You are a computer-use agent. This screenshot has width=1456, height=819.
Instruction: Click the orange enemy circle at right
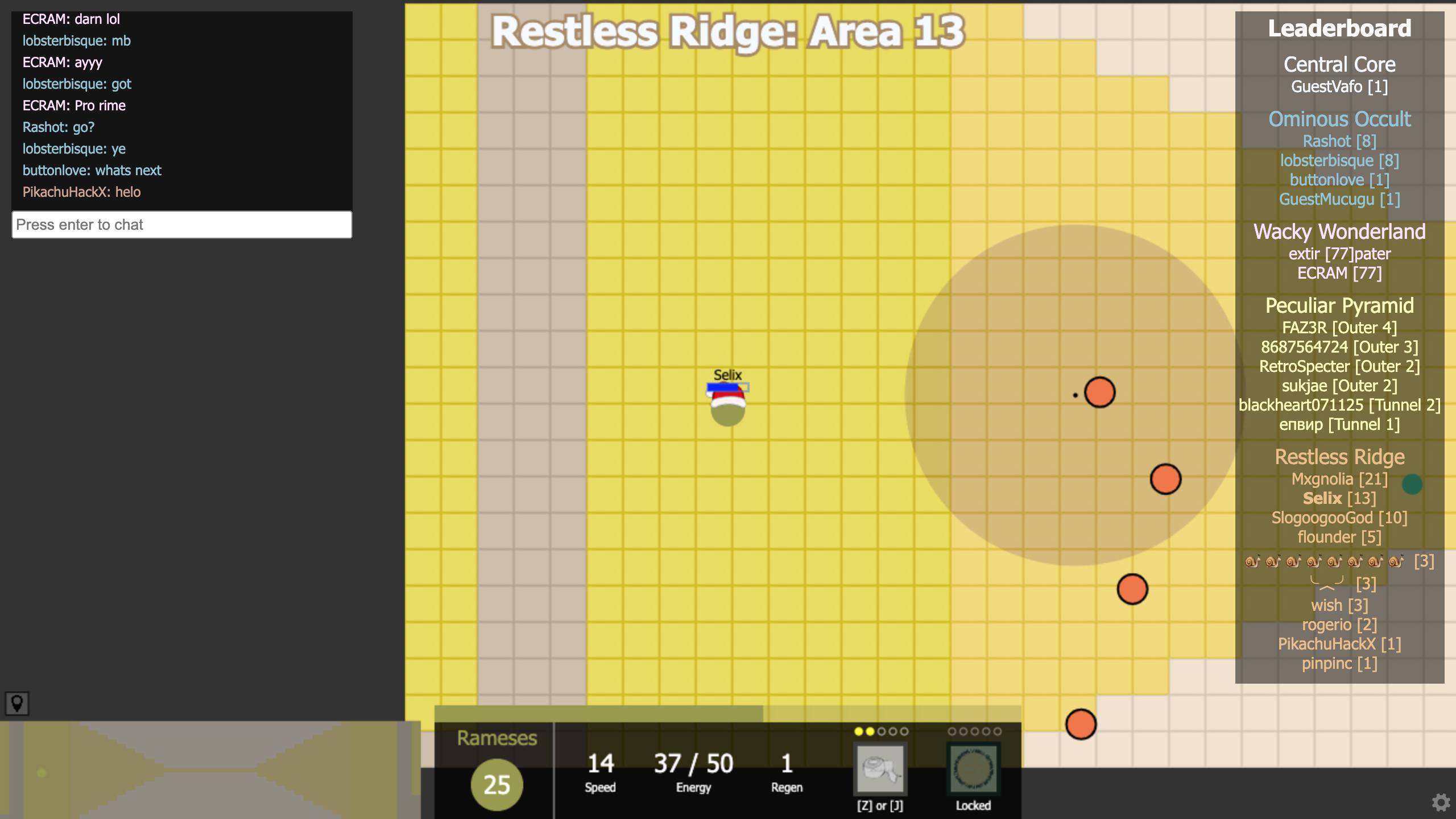pyautogui.click(x=1098, y=391)
